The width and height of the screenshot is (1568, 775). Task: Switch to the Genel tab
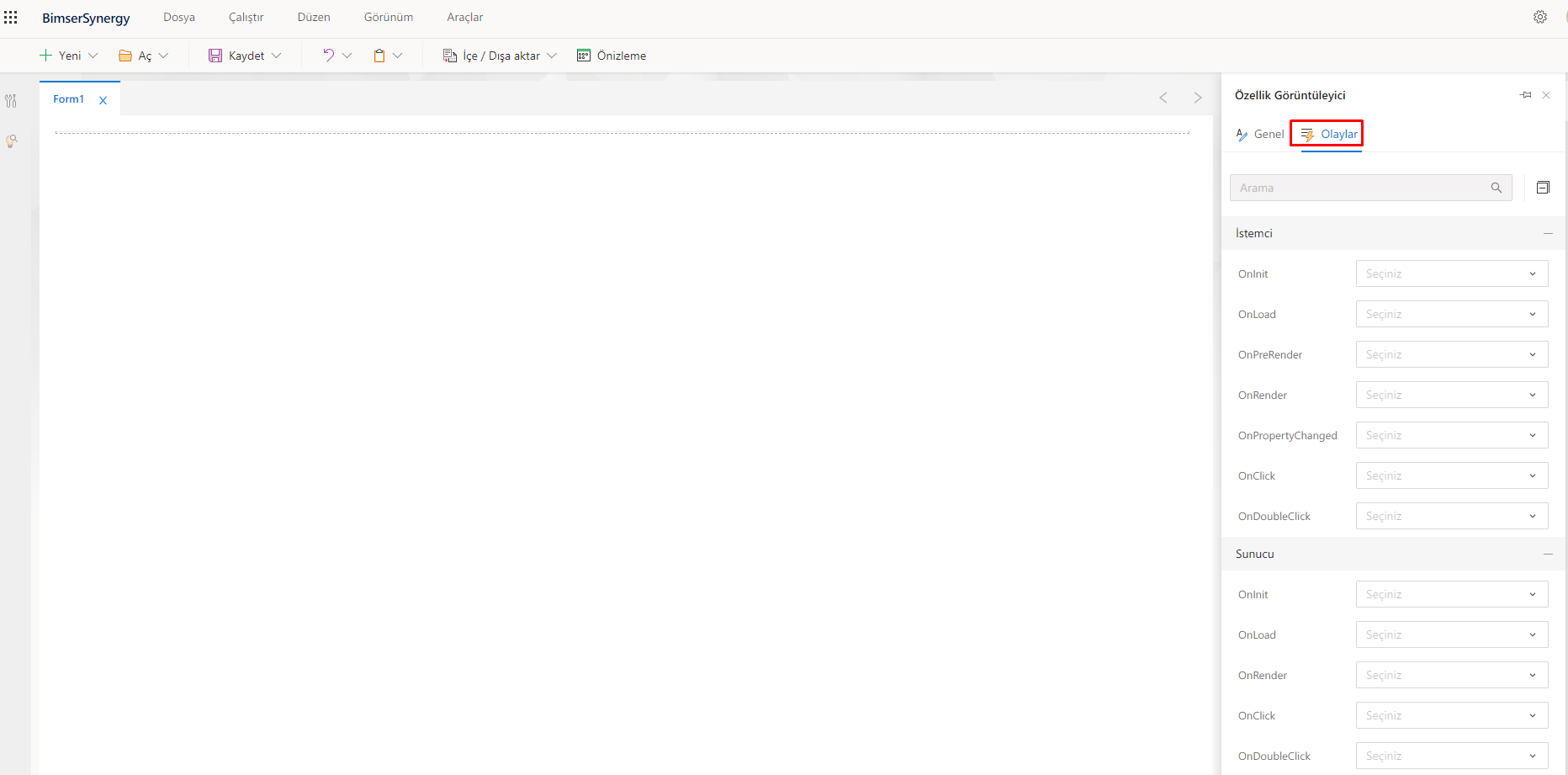point(1260,134)
